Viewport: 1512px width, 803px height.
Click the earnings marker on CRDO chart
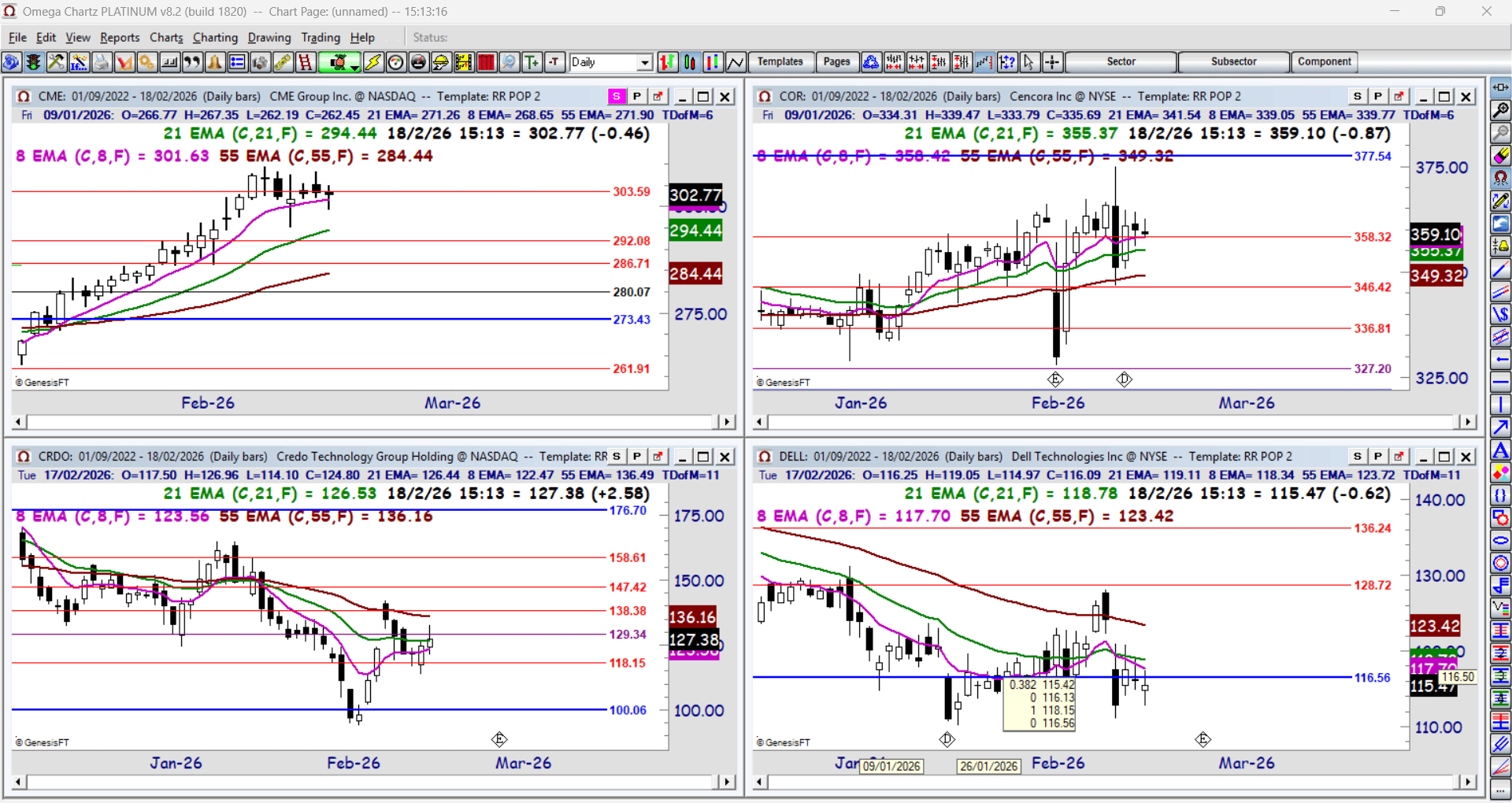[x=499, y=739]
